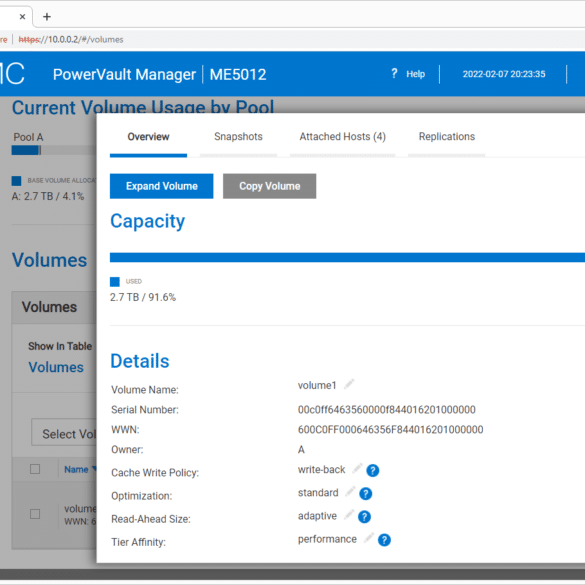Select the serial number 00c0ff6463560000f844016201000000

point(387,410)
